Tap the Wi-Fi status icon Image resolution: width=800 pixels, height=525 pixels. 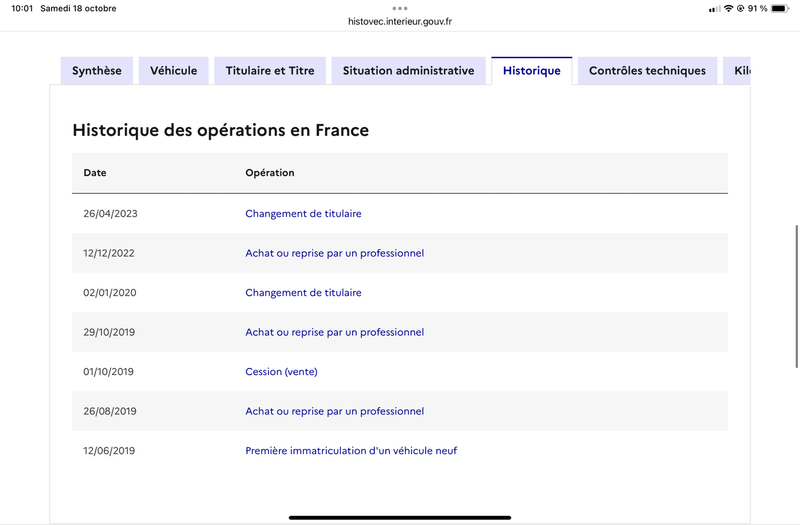tap(728, 8)
